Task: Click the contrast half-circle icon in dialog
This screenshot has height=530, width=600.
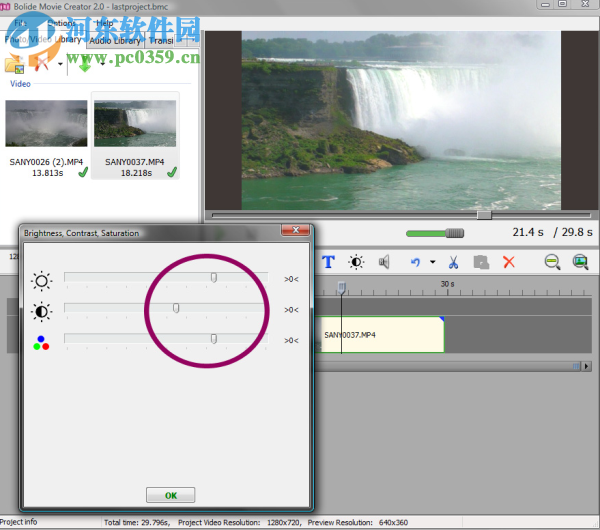Action: pyautogui.click(x=41, y=311)
